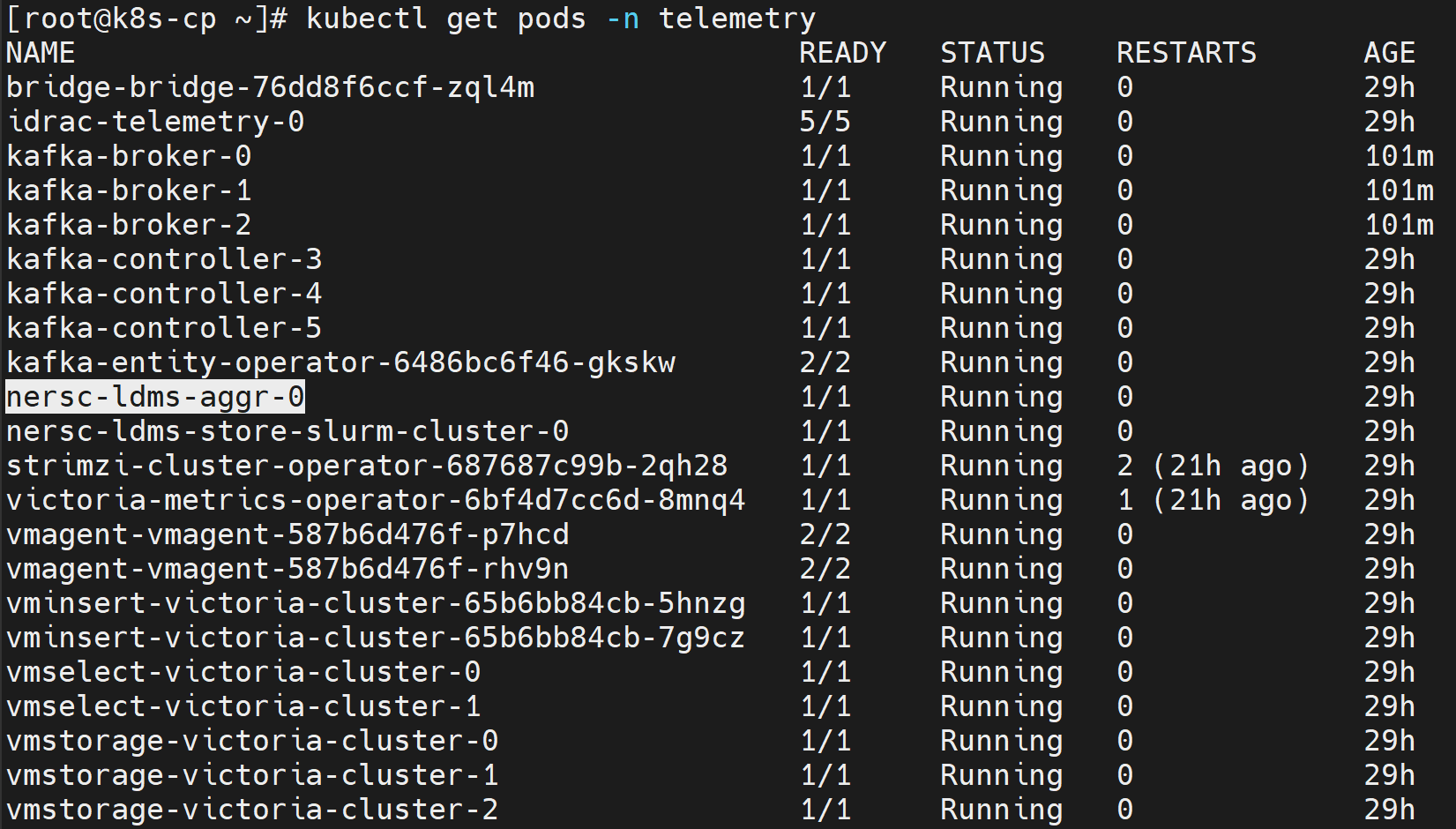Click the nersc-ldms-store-slurm-cluster-0 pod name

coord(287,431)
